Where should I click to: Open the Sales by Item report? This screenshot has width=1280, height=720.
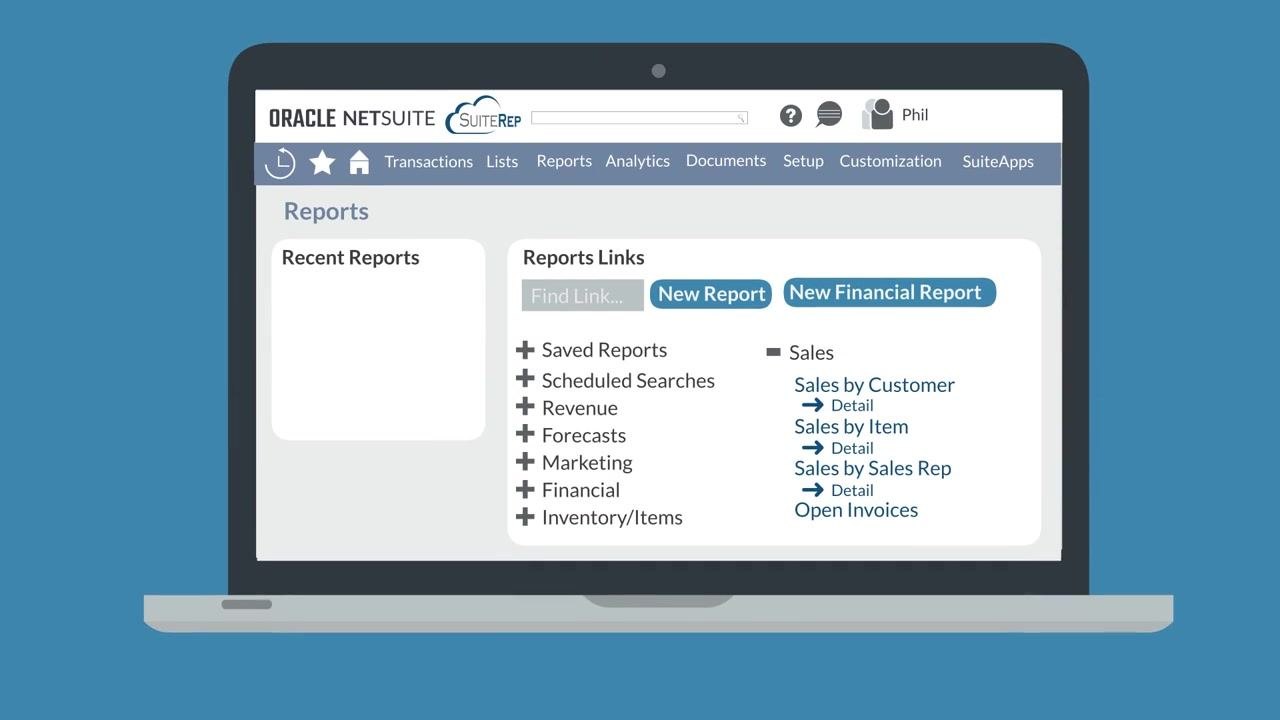pyautogui.click(x=851, y=427)
